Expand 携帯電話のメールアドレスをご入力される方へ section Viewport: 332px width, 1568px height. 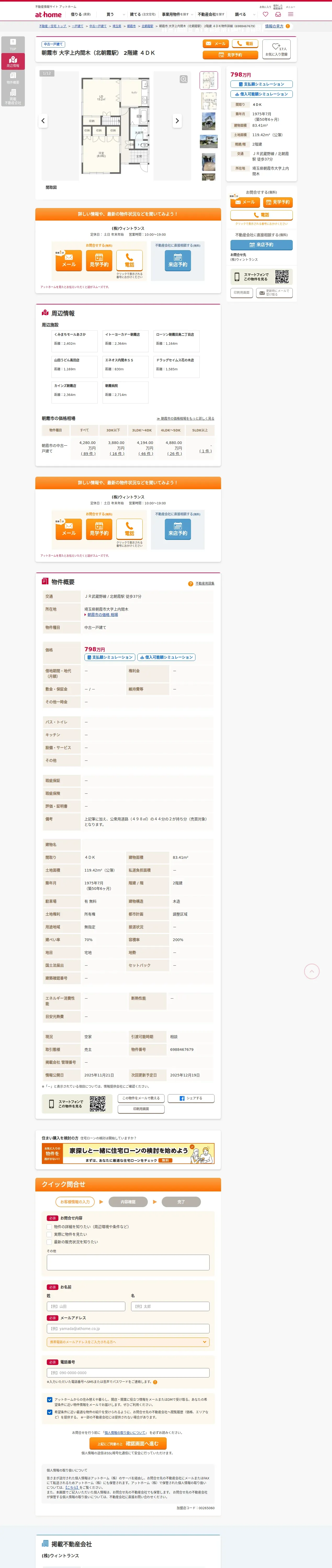tap(128, 1342)
